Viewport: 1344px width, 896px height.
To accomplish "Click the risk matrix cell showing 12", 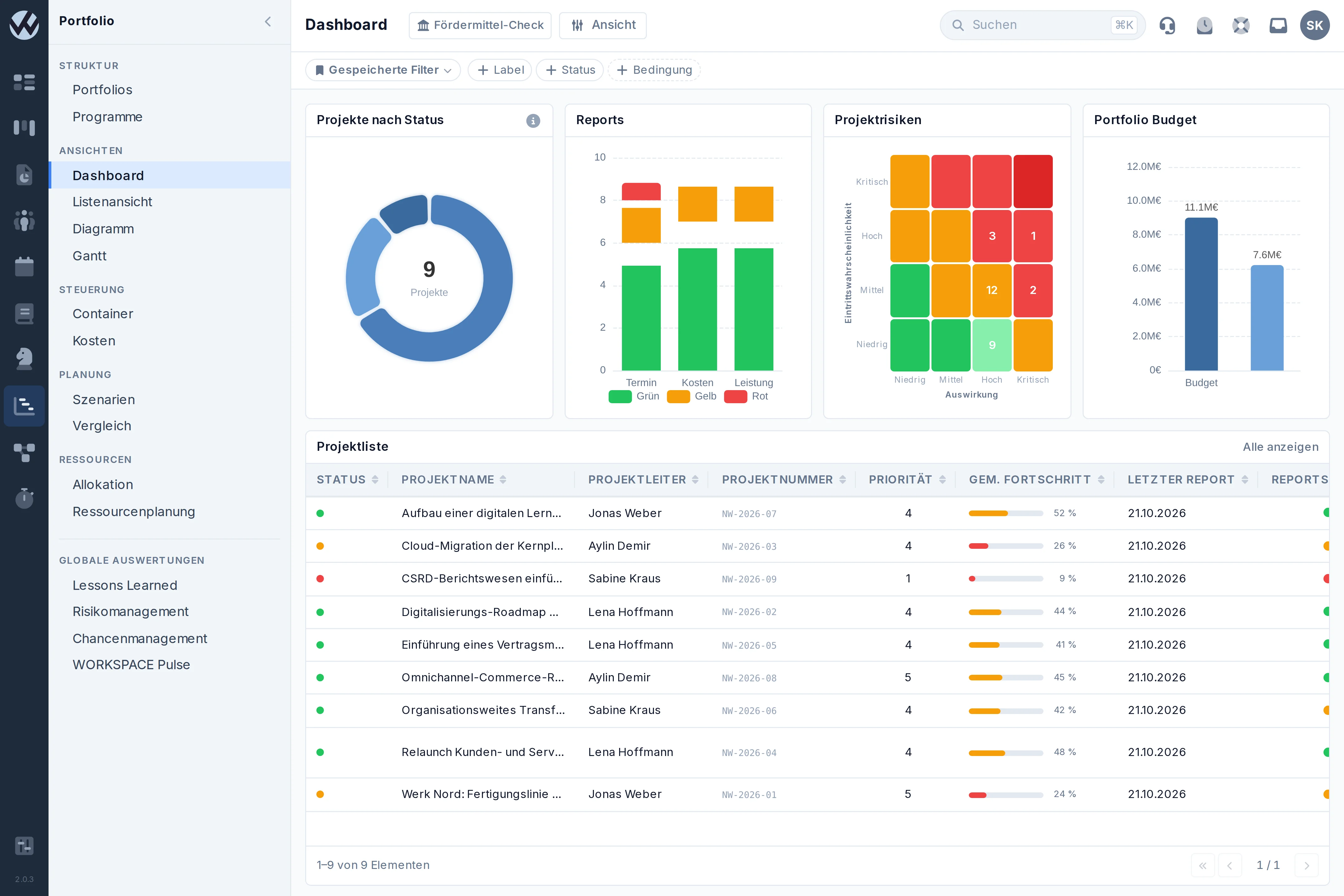I will (x=992, y=290).
